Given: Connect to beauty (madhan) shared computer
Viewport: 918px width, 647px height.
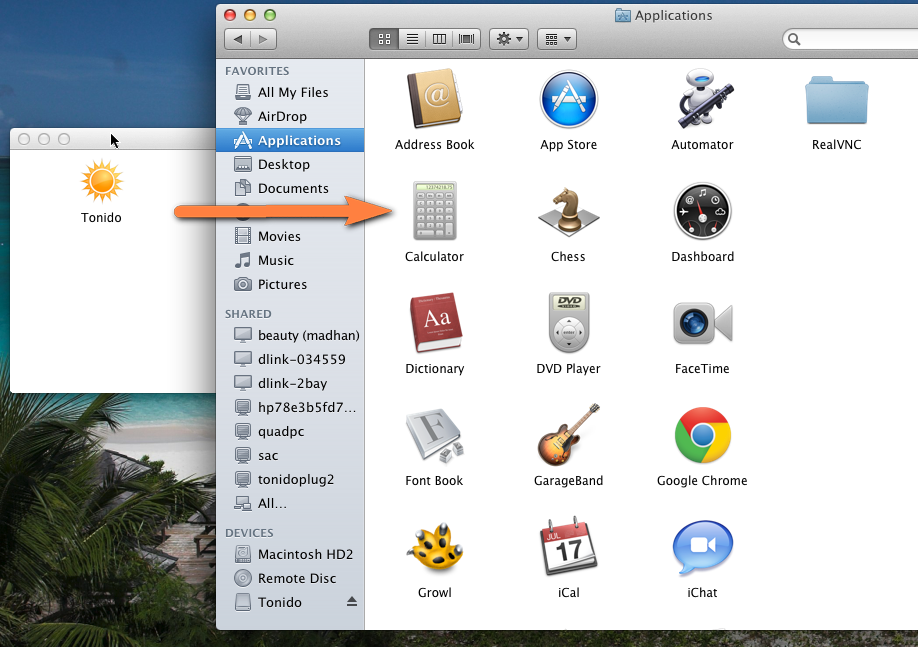Looking at the screenshot, I should click(290, 335).
